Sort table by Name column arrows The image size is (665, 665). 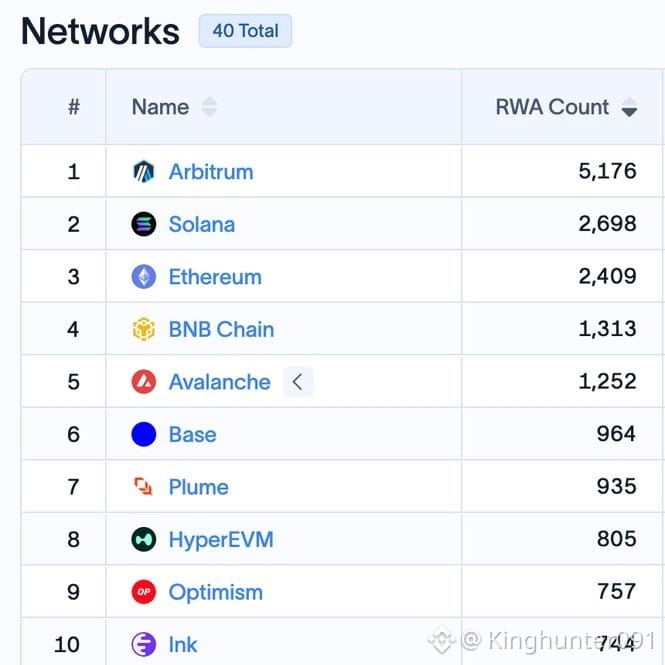tap(210, 106)
